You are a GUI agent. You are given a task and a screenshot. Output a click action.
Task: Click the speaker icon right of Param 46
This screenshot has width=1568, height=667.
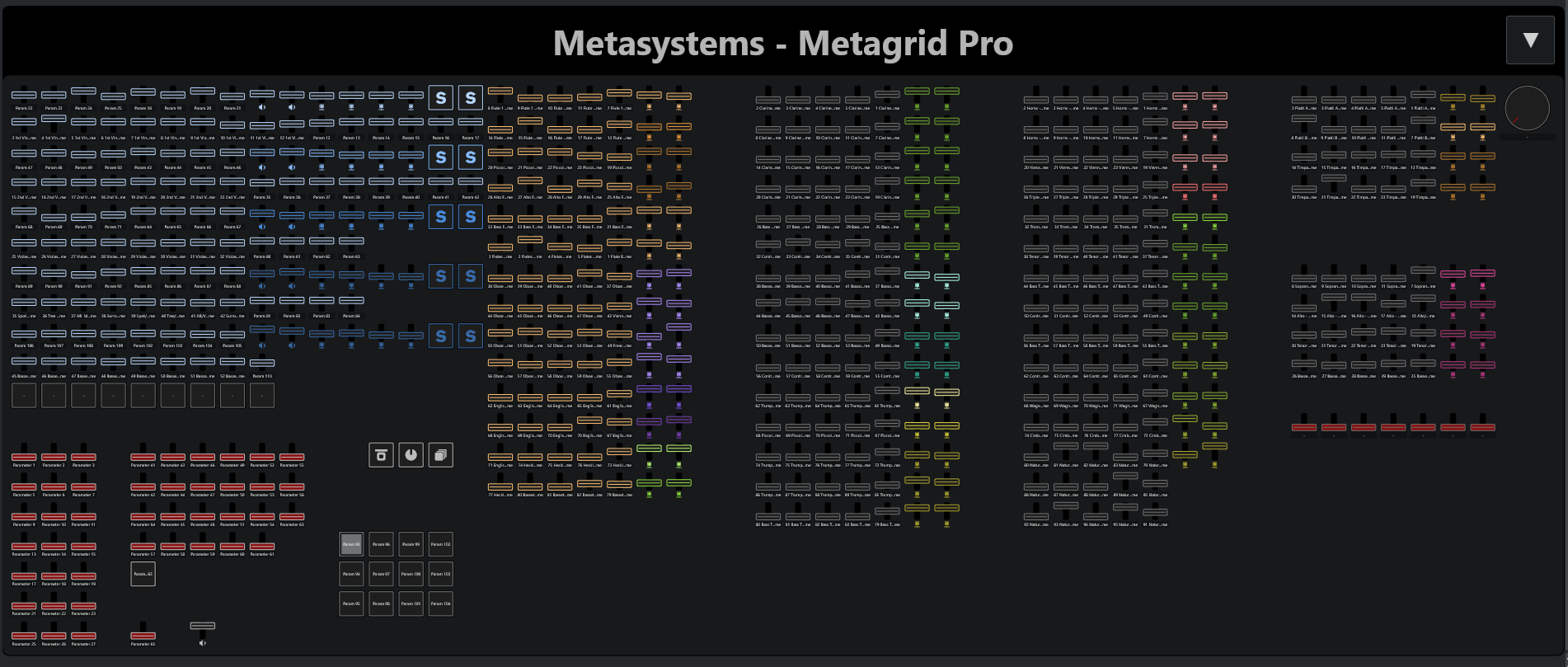click(x=262, y=167)
